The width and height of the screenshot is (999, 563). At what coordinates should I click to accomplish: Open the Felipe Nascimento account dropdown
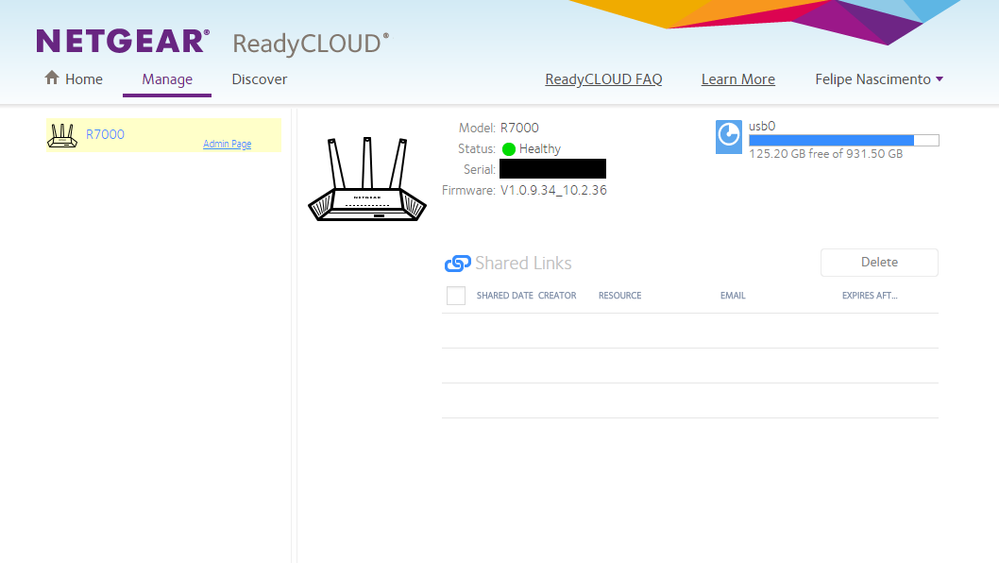point(879,79)
